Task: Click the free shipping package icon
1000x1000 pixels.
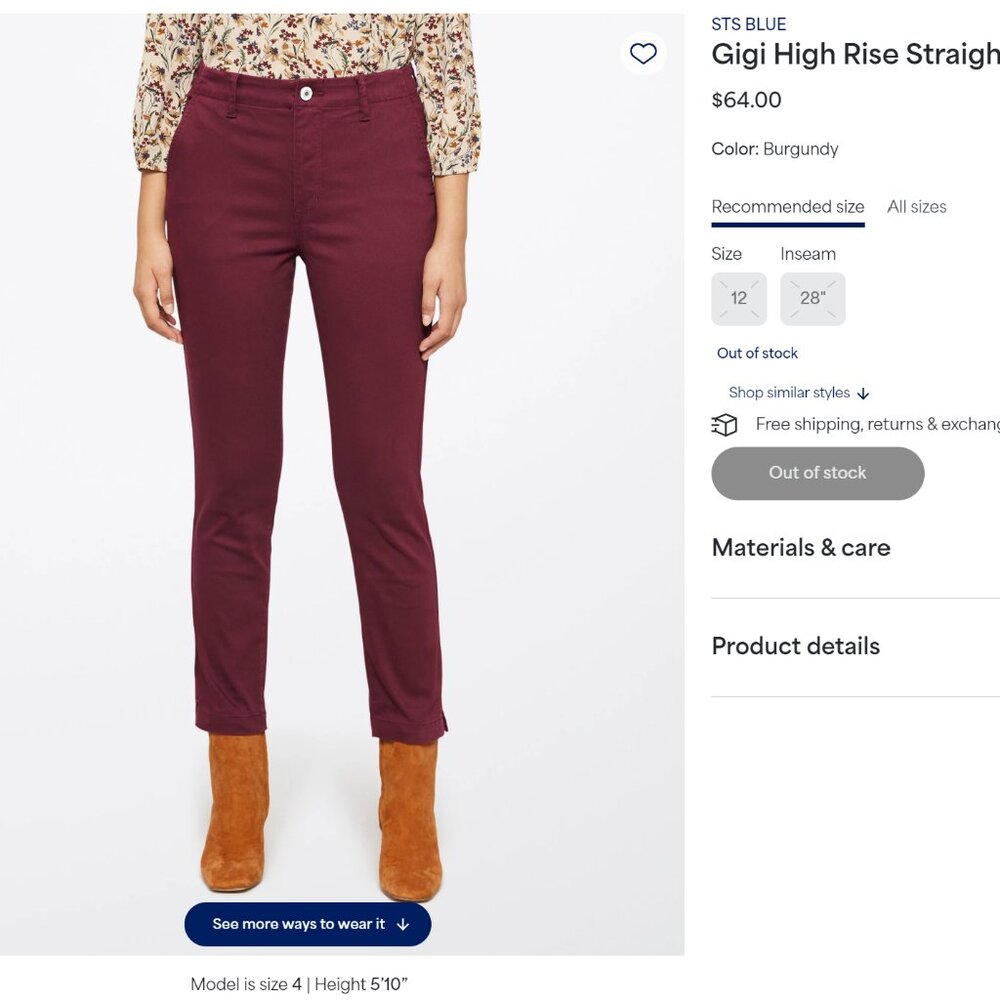Action: pyautogui.click(x=724, y=424)
